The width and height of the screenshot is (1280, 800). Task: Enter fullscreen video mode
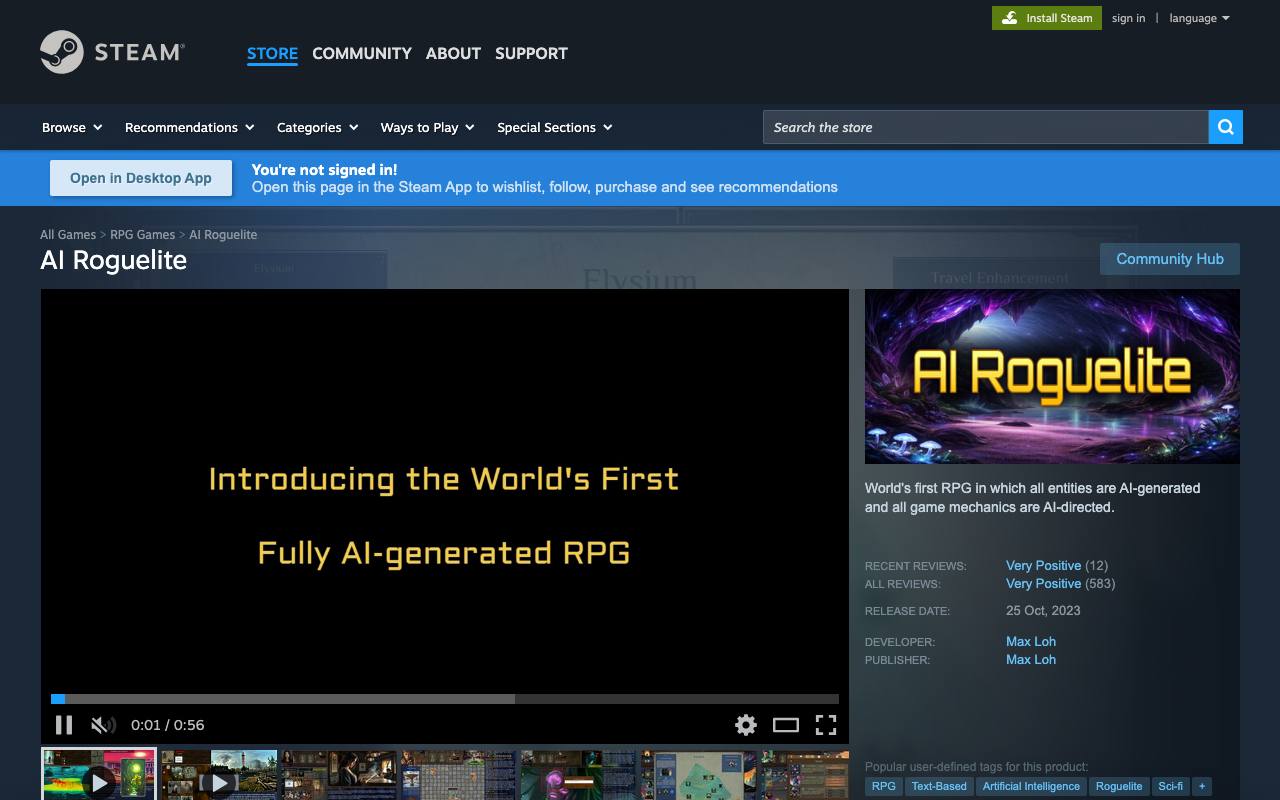pos(826,725)
